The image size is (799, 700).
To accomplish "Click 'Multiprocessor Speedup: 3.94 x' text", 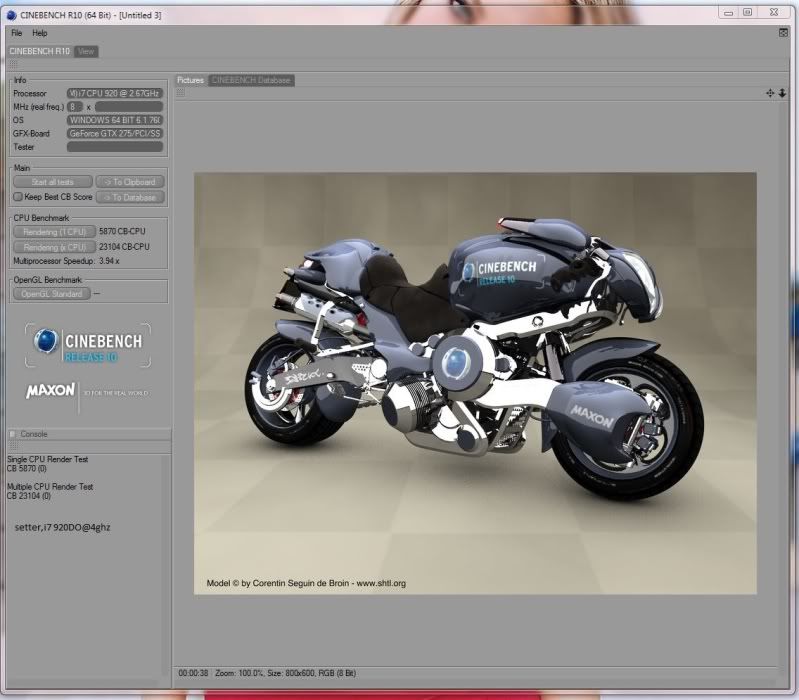I will (x=66, y=261).
